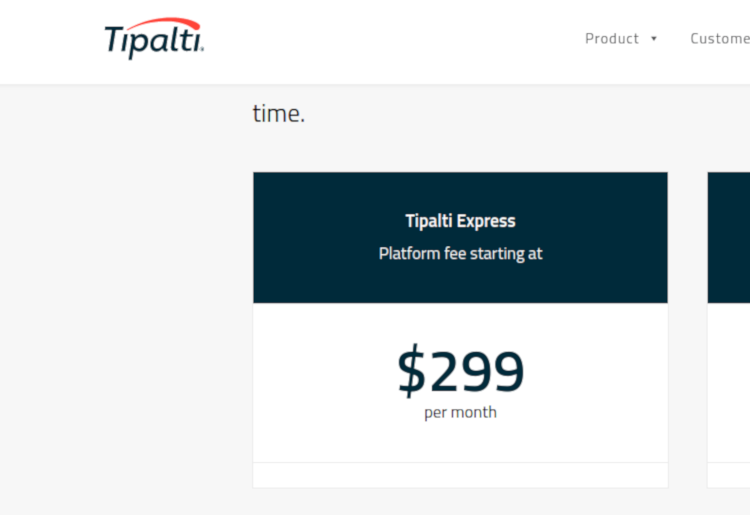Click the Tipalti Express plan title
This screenshot has width=750, height=515.
[460, 221]
